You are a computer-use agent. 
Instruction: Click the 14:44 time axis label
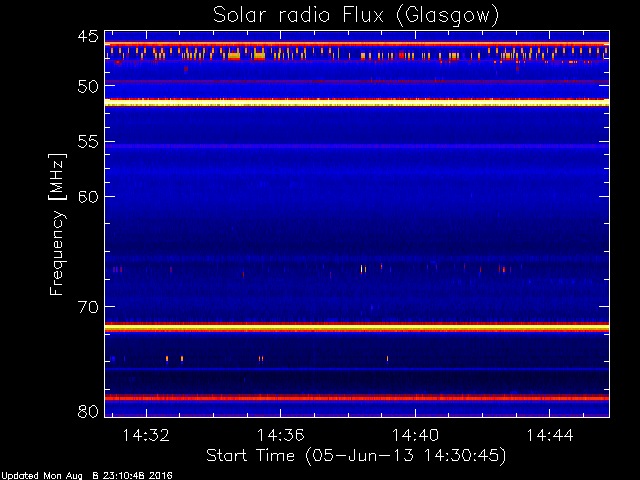(x=549, y=436)
